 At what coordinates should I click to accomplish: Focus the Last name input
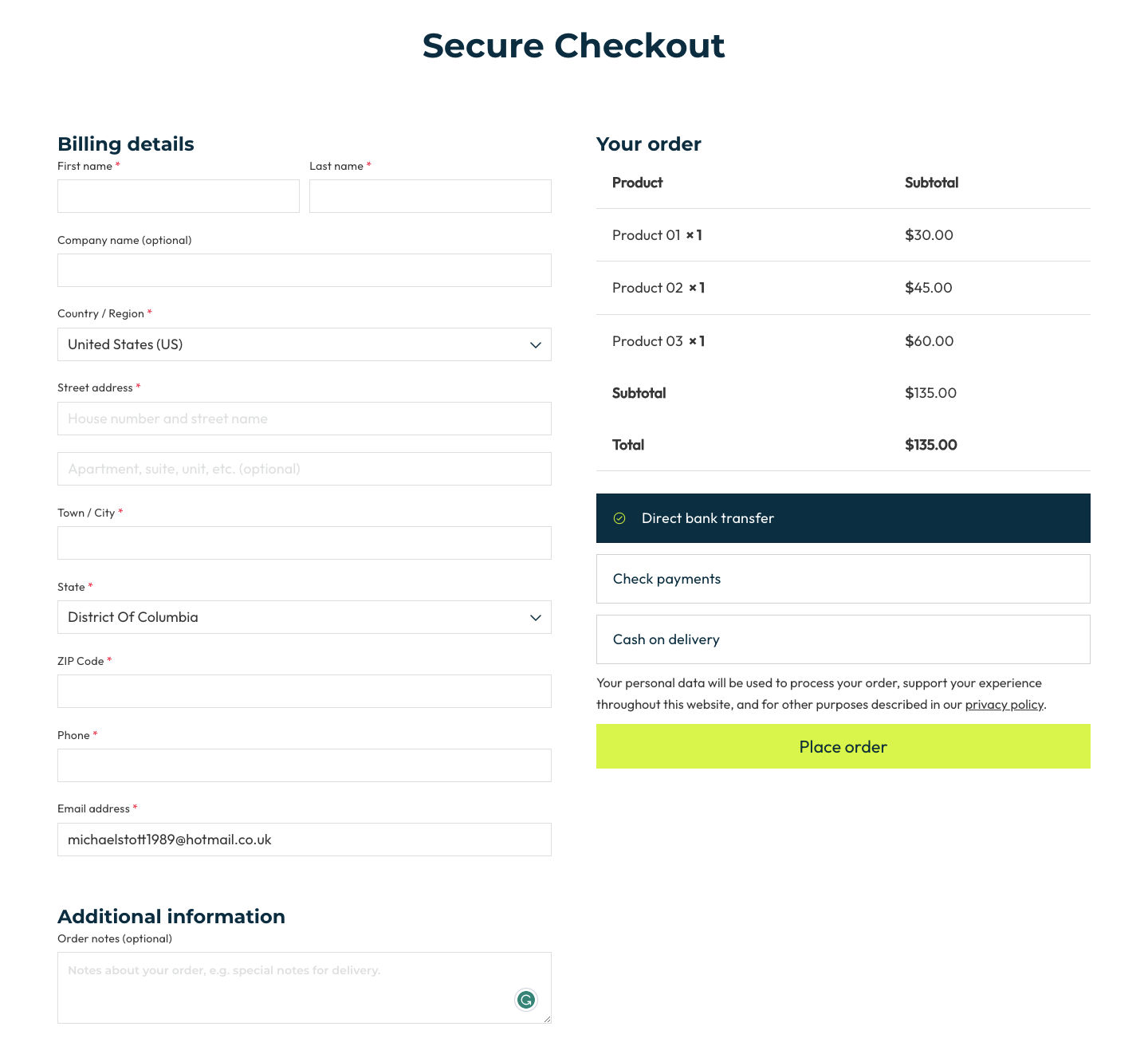click(x=430, y=196)
